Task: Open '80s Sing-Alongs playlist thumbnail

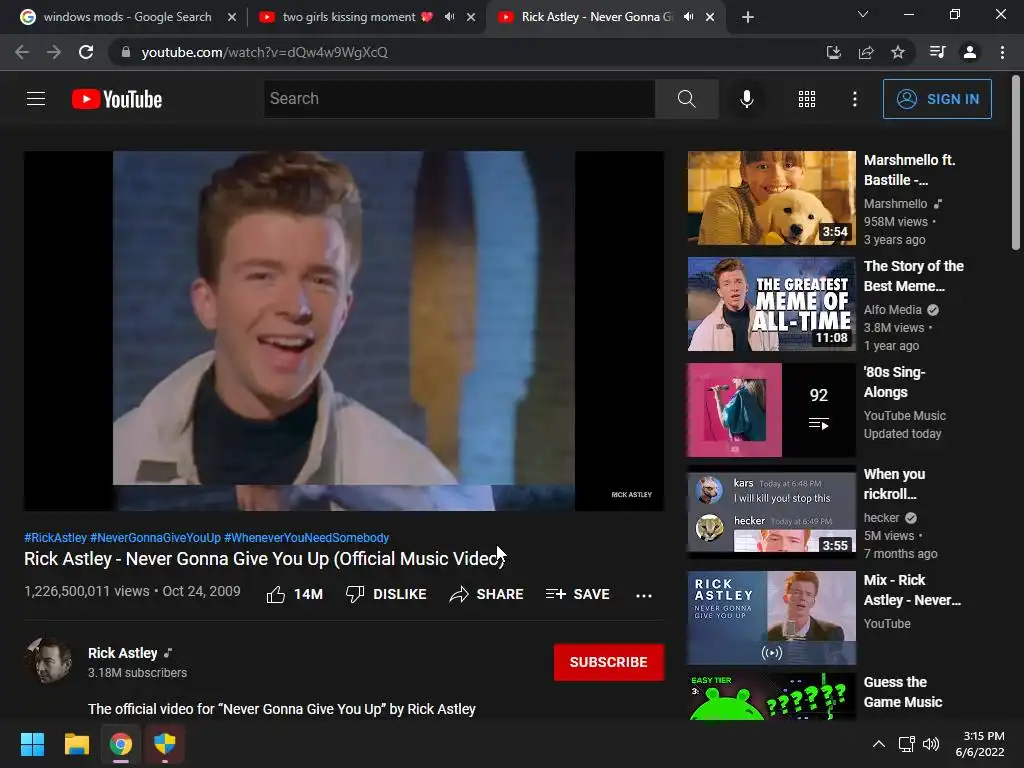Action: coord(771,410)
